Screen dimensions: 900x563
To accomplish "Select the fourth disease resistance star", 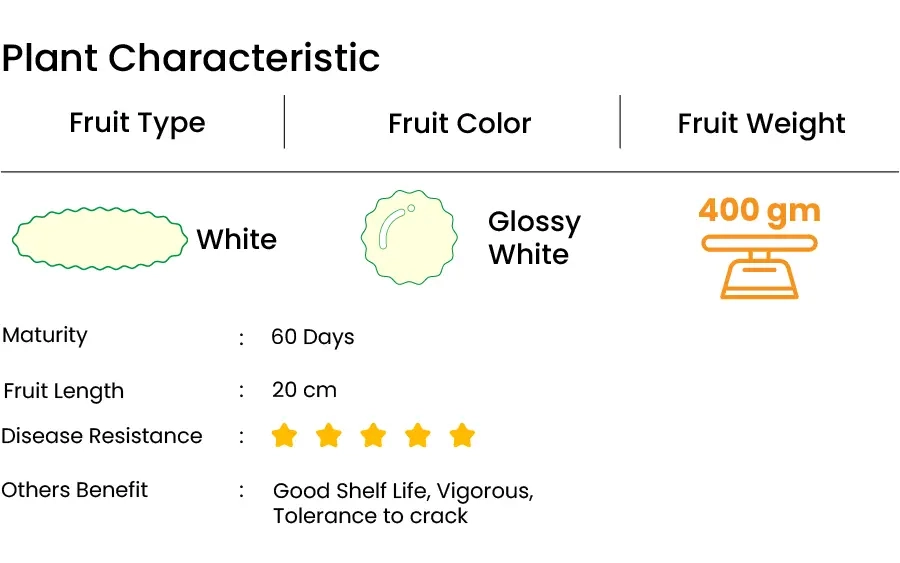I will click(x=418, y=436).
